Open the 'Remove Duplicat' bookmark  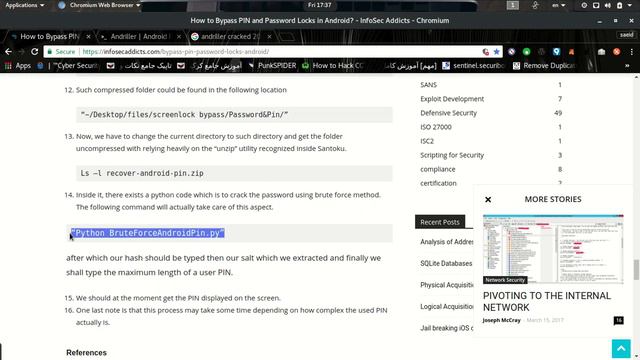(x=544, y=66)
